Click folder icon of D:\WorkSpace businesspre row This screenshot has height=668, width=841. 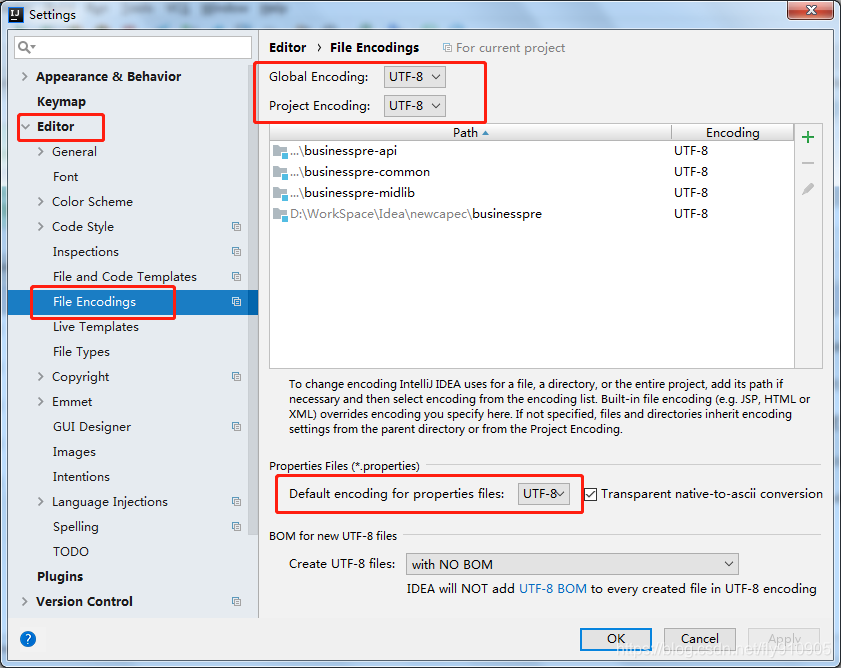[x=280, y=214]
